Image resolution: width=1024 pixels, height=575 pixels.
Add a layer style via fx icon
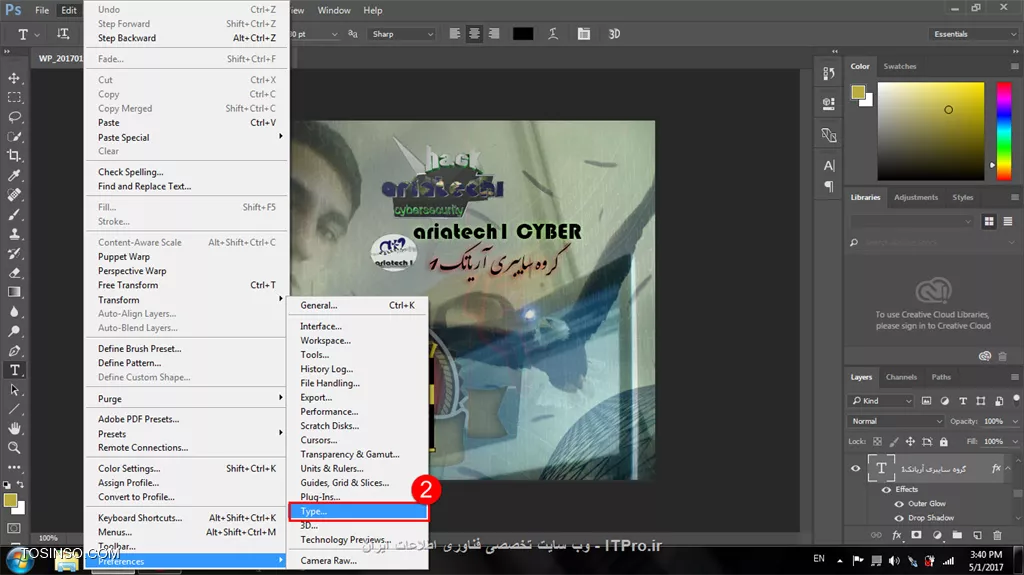tap(897, 535)
